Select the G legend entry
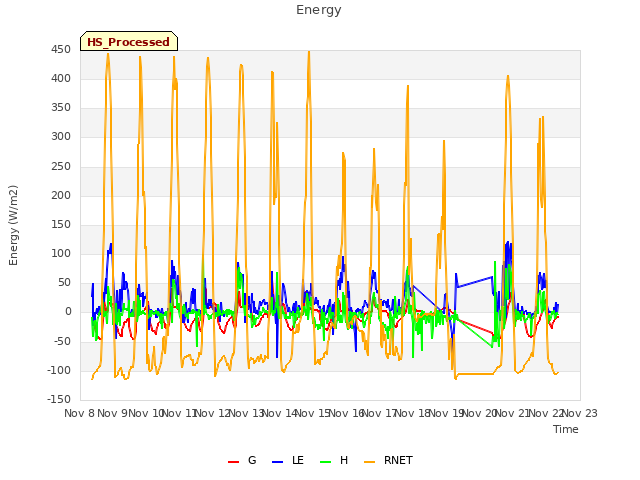This screenshot has height=480, width=640. click(x=242, y=460)
